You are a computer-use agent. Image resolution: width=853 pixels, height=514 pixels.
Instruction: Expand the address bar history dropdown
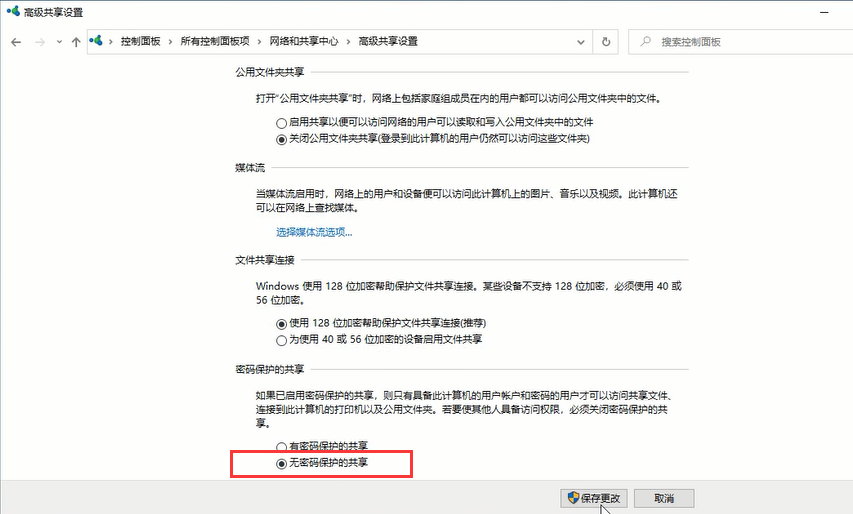[x=581, y=42]
